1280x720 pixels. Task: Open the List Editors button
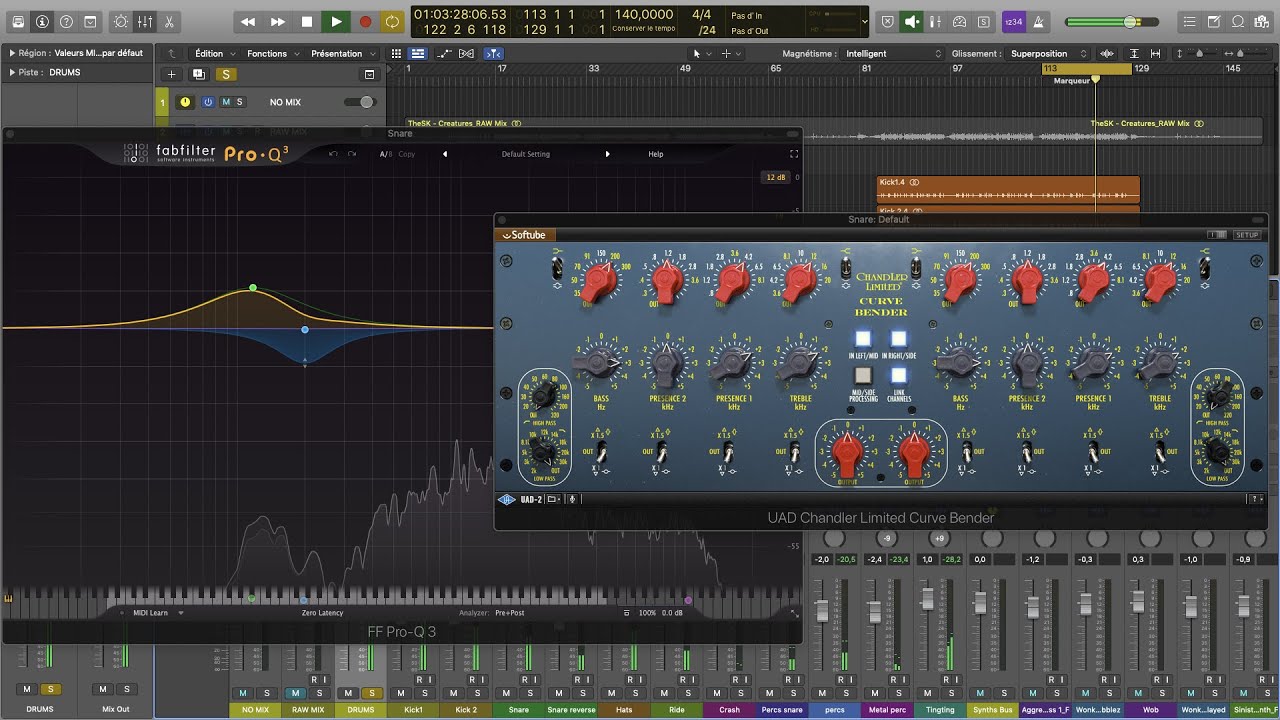[1188, 21]
